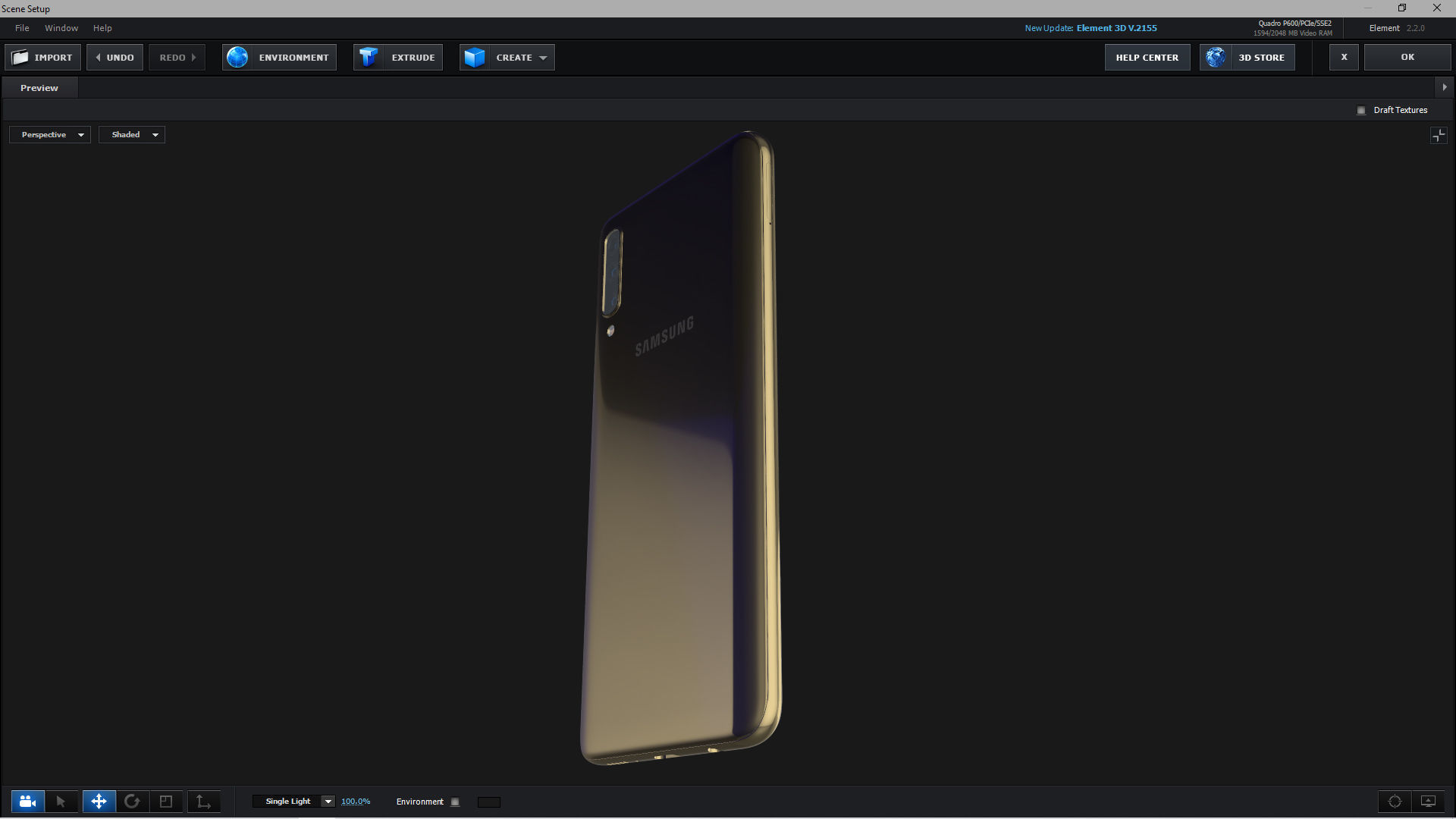
Task: Open the 3D Store
Action: pos(1247,58)
